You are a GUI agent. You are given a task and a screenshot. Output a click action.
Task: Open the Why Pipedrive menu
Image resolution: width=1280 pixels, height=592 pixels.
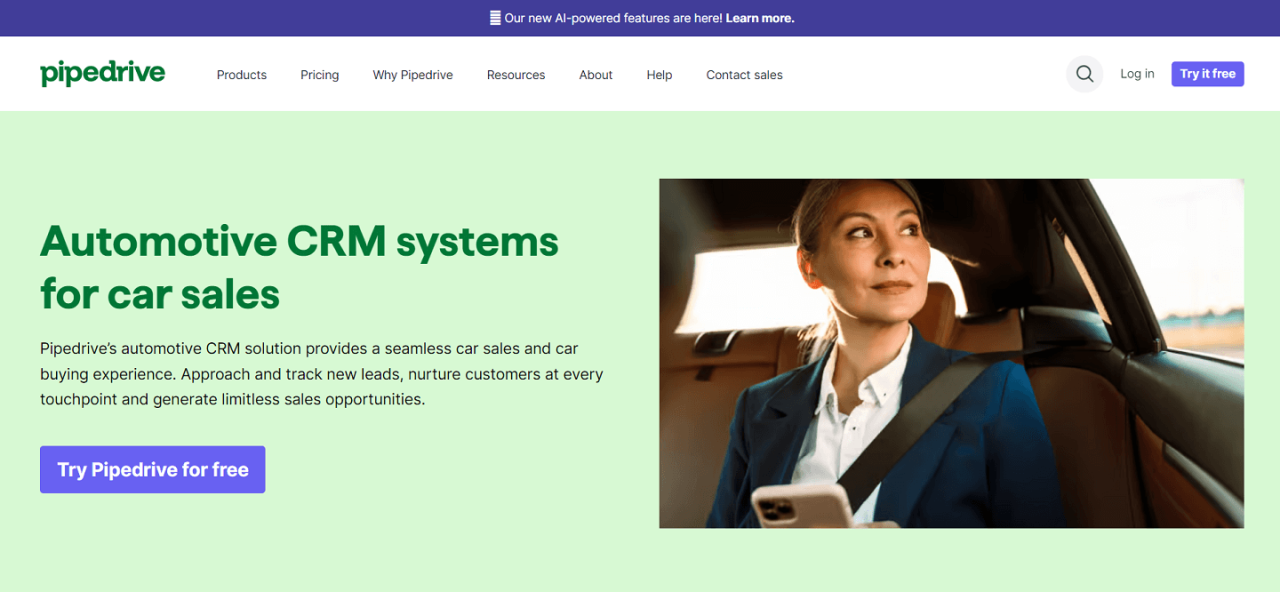(x=413, y=75)
